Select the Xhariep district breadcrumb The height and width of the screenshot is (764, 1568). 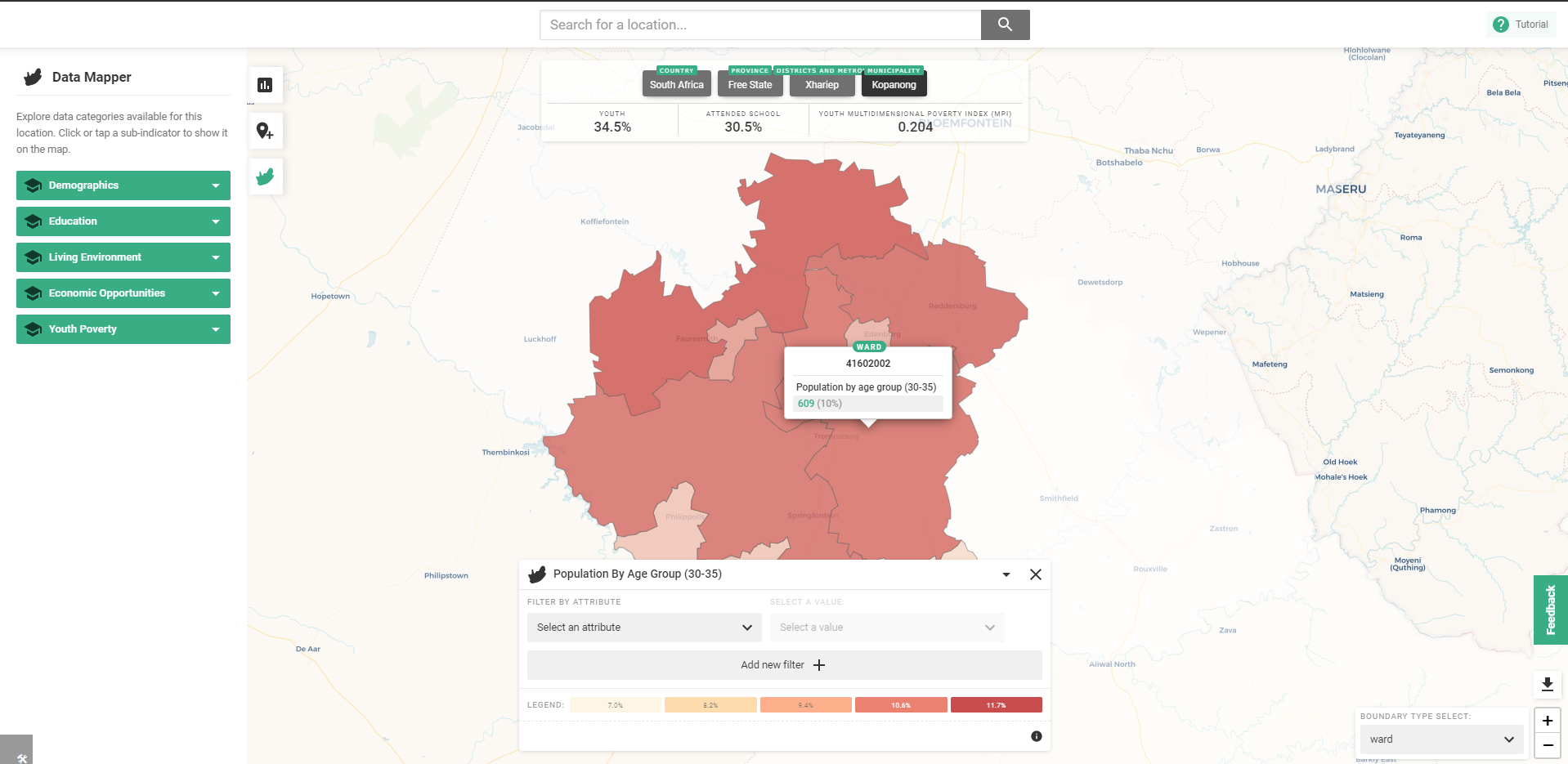click(x=822, y=84)
